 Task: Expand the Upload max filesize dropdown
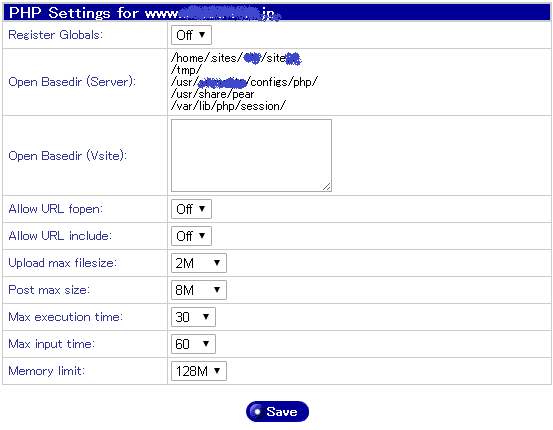click(x=199, y=263)
